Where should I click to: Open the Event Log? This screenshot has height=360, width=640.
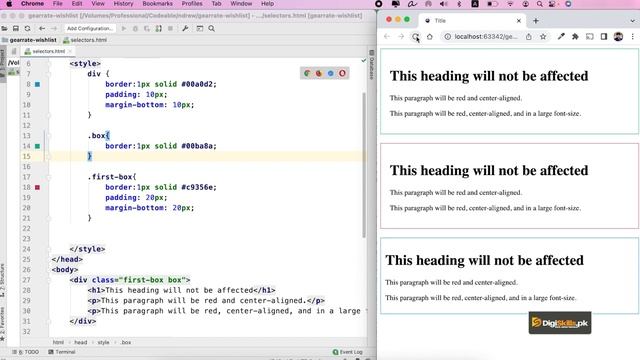pos(347,352)
